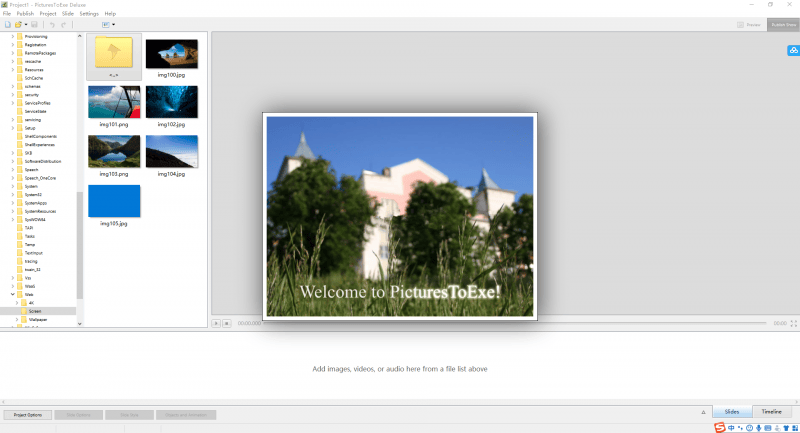
Task: Open the Help menu
Action: [110, 14]
